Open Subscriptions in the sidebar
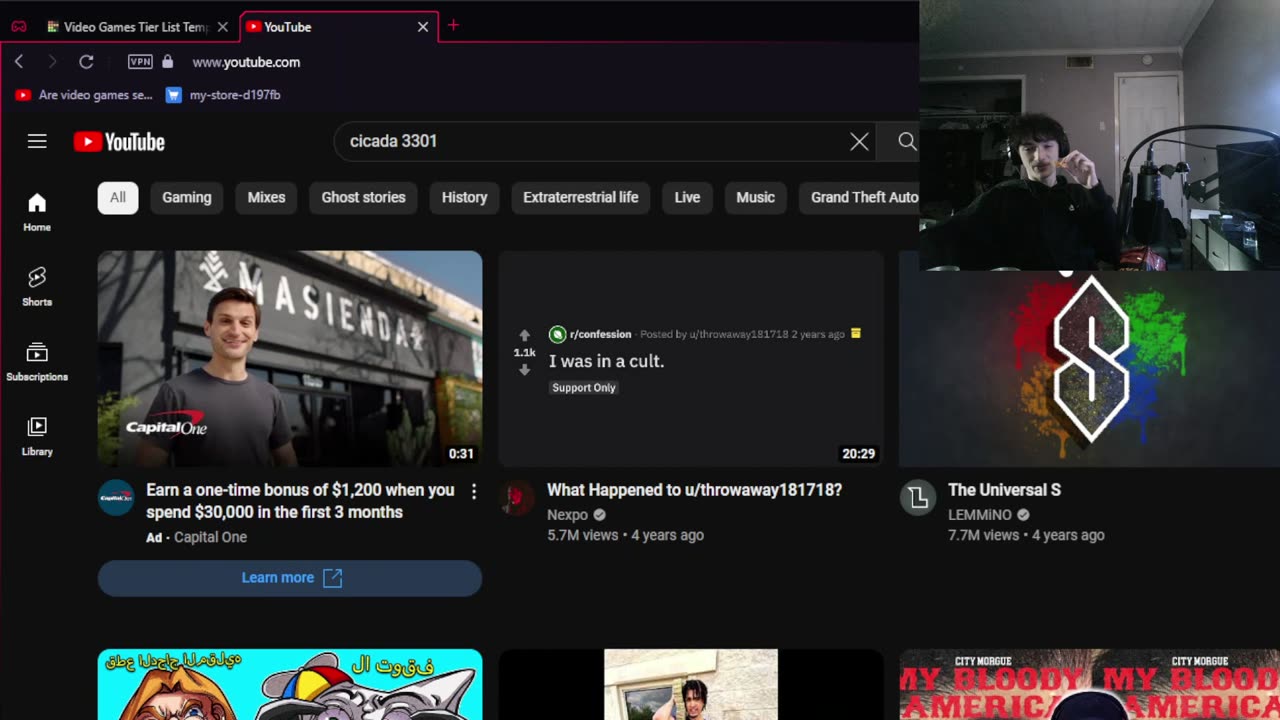This screenshot has height=720, width=1280. (37, 362)
